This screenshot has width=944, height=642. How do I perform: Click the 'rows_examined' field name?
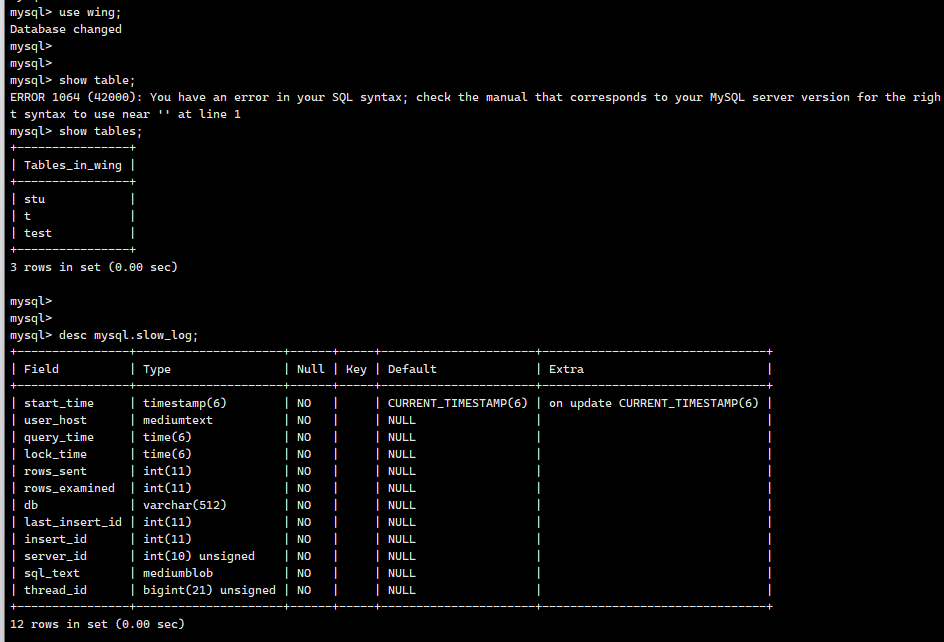click(69, 488)
